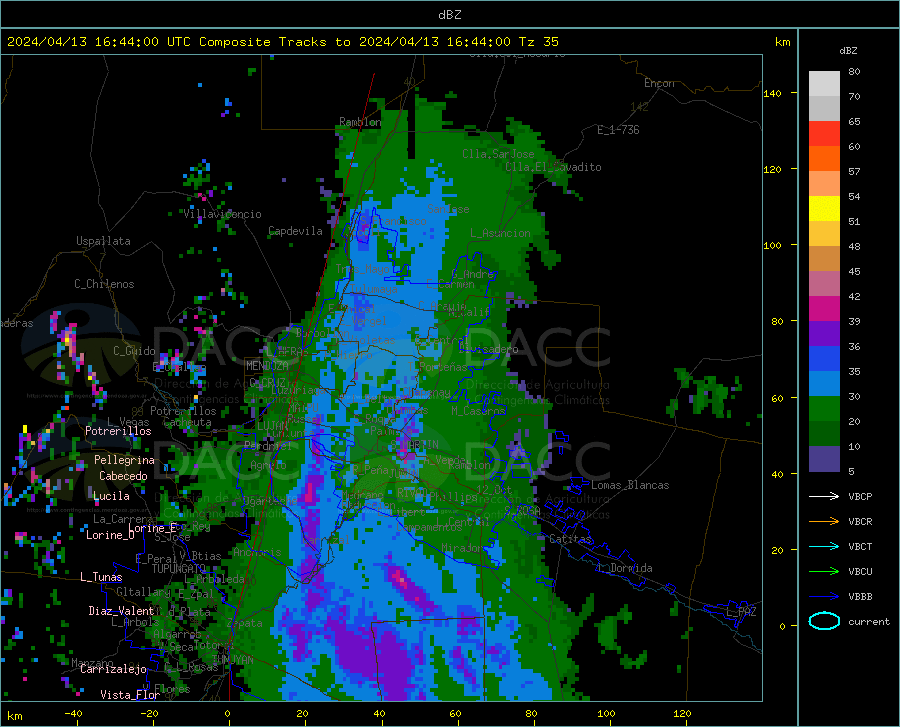Click the 140 km vertical axis tick
Image resolution: width=900 pixels, height=727 pixels.
(772, 93)
